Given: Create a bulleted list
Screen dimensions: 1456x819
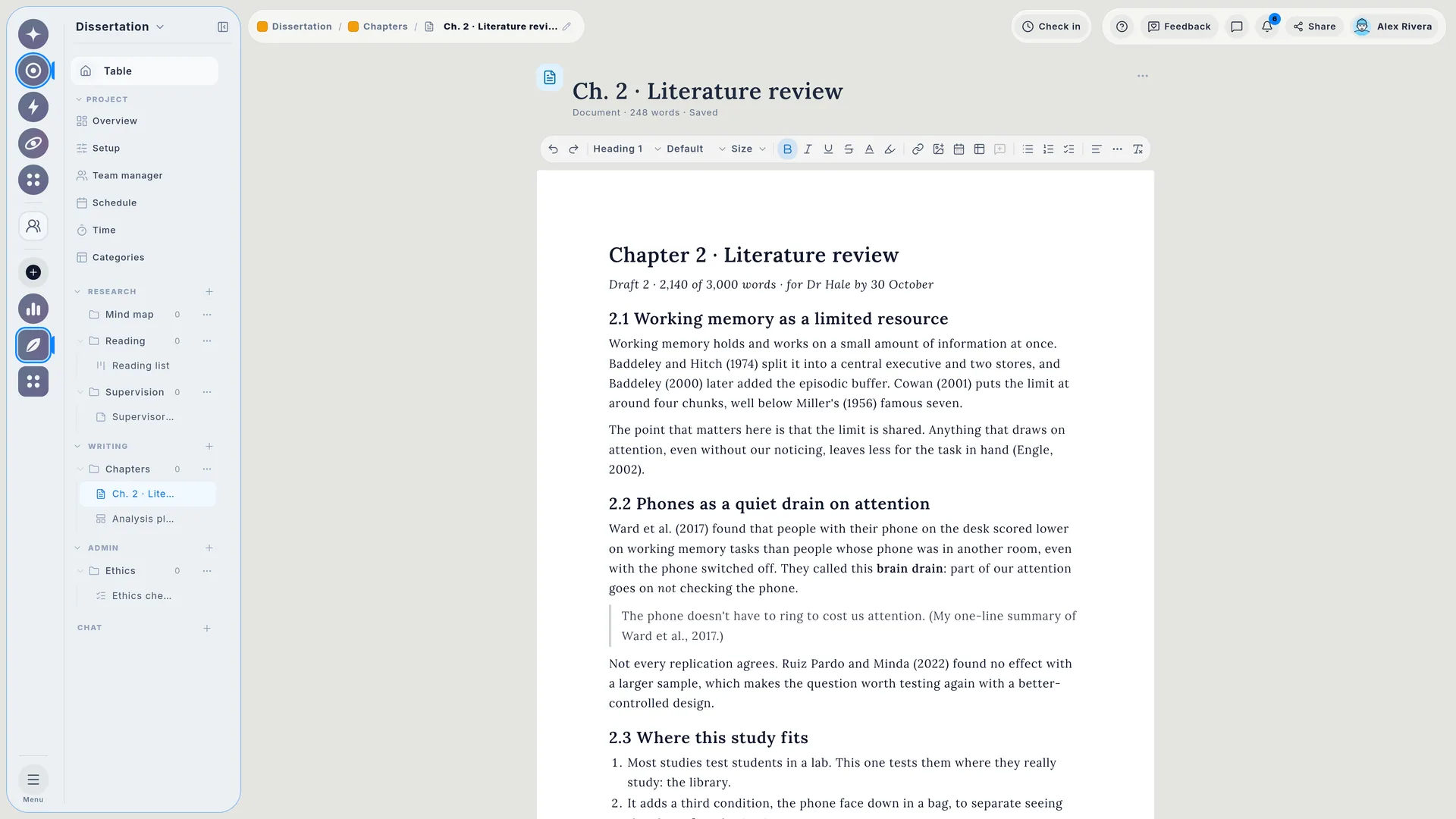Looking at the screenshot, I should [x=1028, y=149].
